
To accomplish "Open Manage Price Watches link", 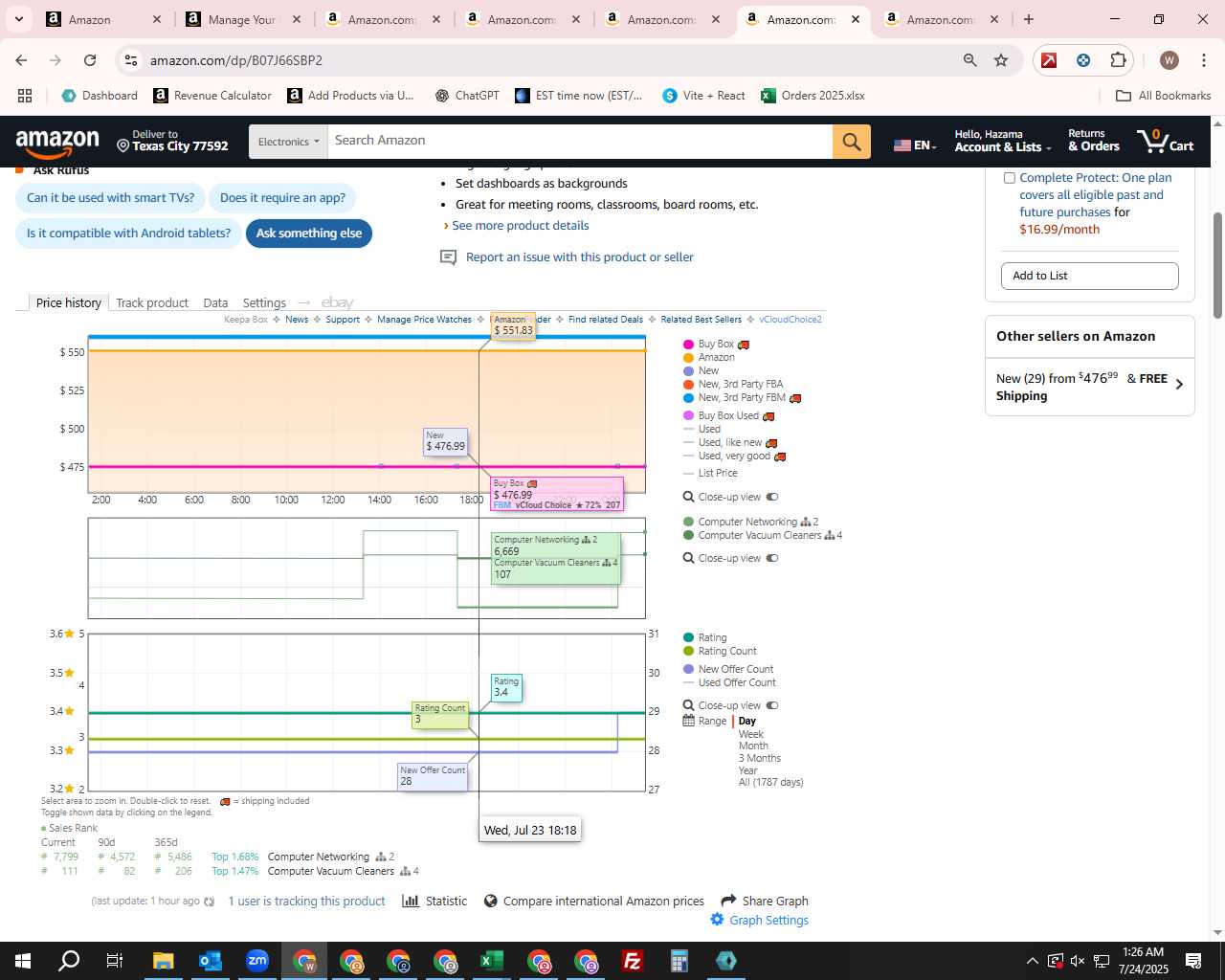I will 424,320.
